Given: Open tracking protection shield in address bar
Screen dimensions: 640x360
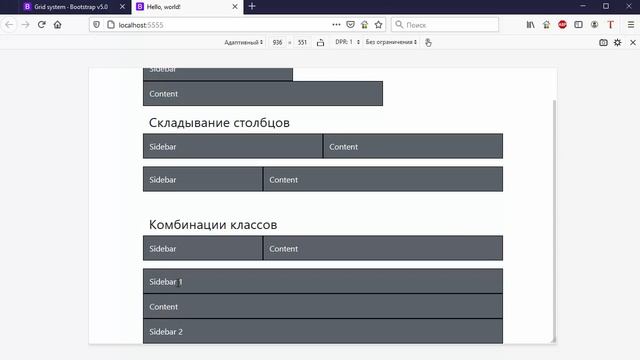Looking at the screenshot, I should tap(96, 24).
